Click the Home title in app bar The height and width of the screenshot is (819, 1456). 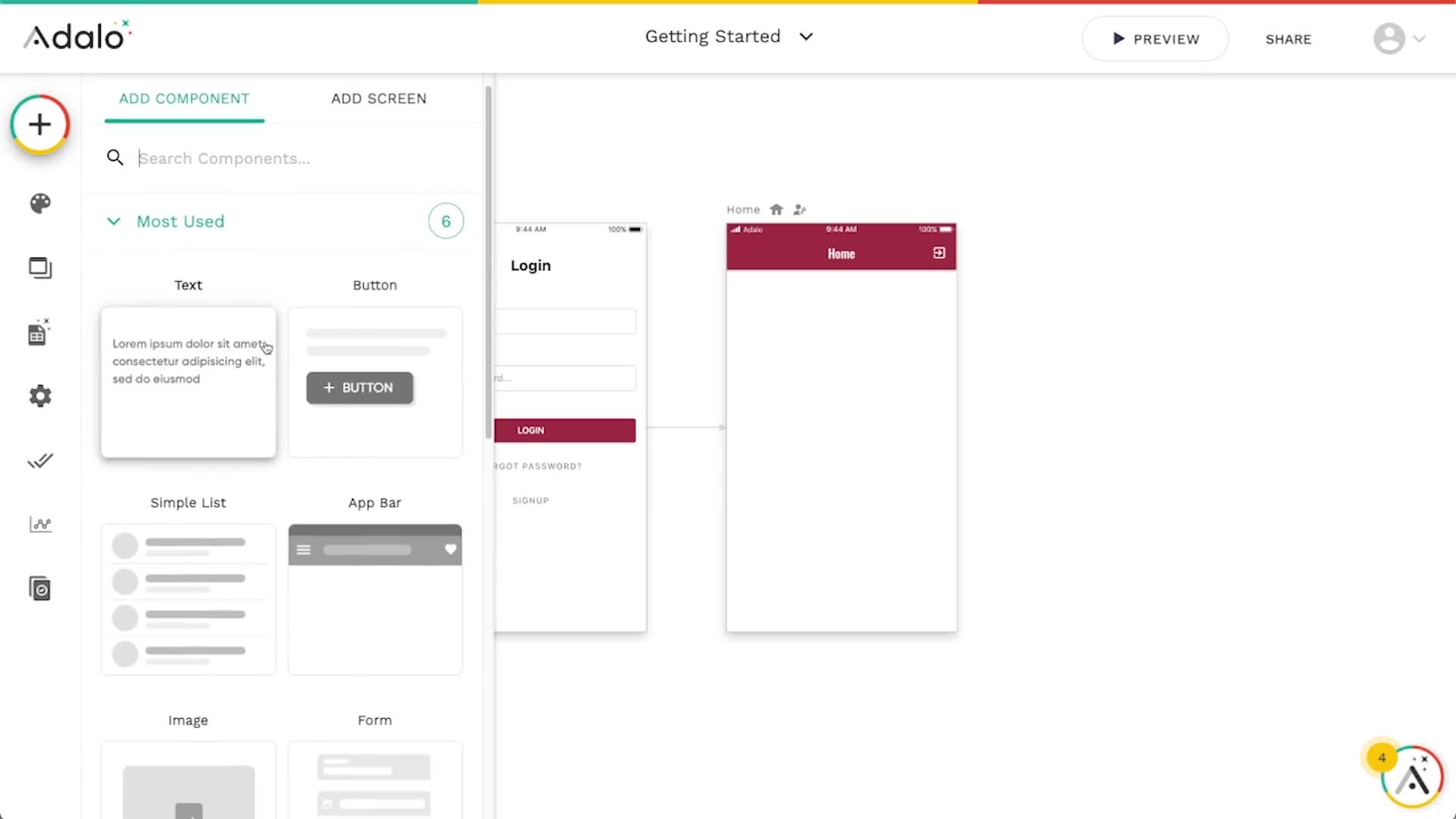tap(841, 254)
